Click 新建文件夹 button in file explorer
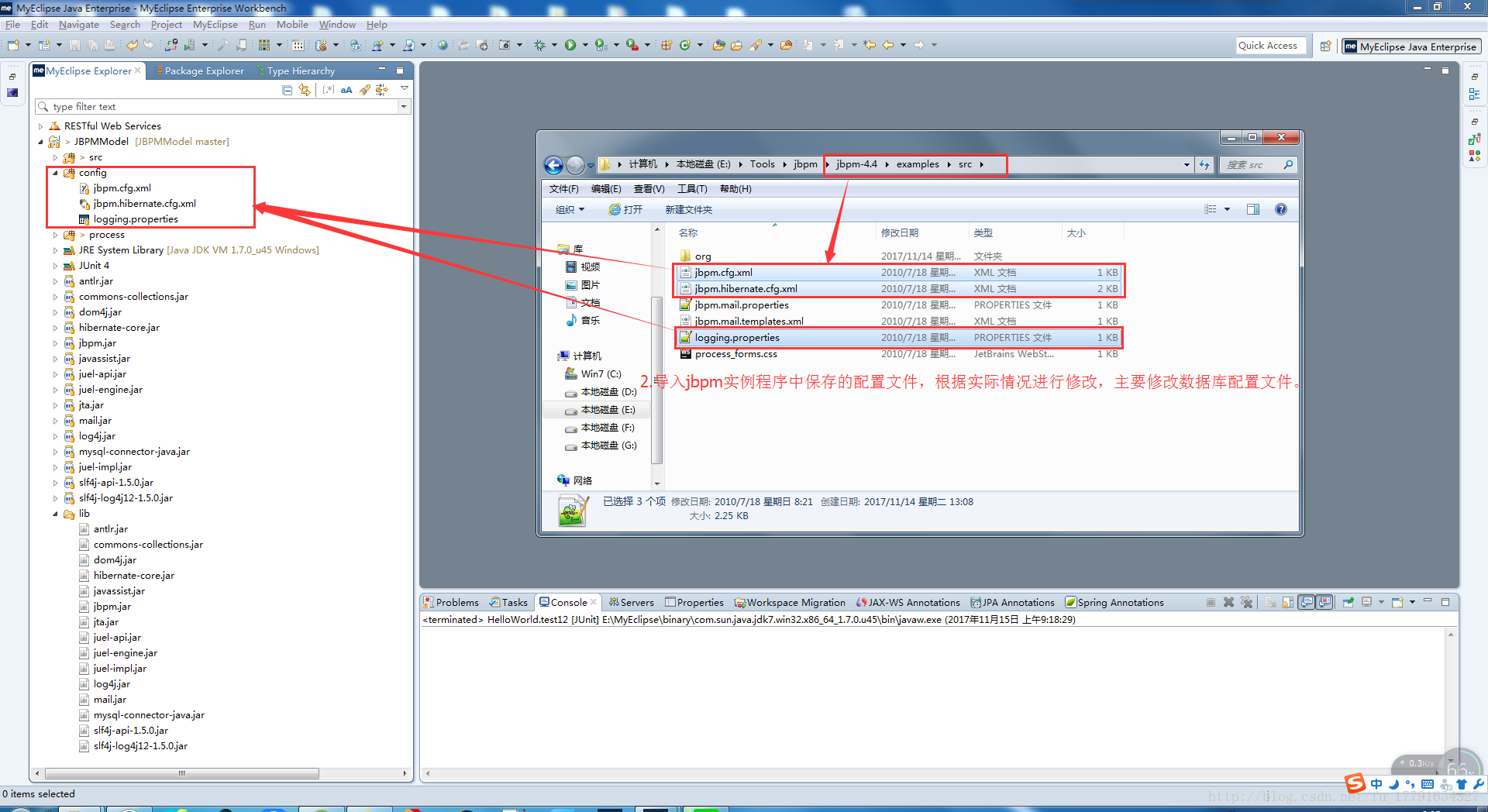1488x812 pixels. pyautogui.click(x=688, y=210)
